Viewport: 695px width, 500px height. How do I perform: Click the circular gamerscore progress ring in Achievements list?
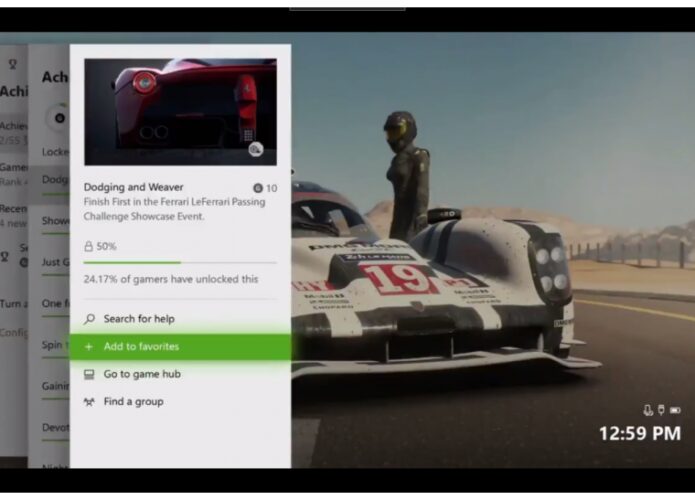coord(59,118)
